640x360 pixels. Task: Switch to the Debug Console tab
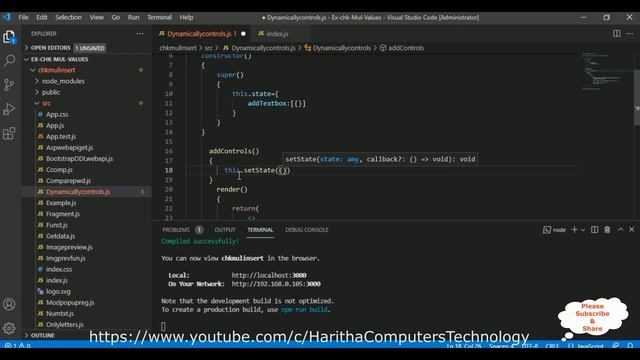coord(307,230)
